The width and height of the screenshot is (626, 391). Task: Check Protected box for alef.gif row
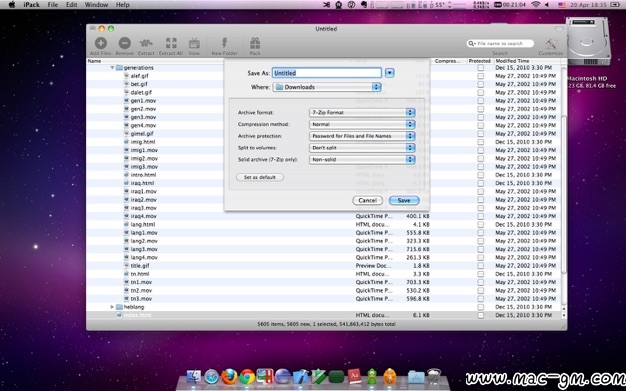[480, 76]
